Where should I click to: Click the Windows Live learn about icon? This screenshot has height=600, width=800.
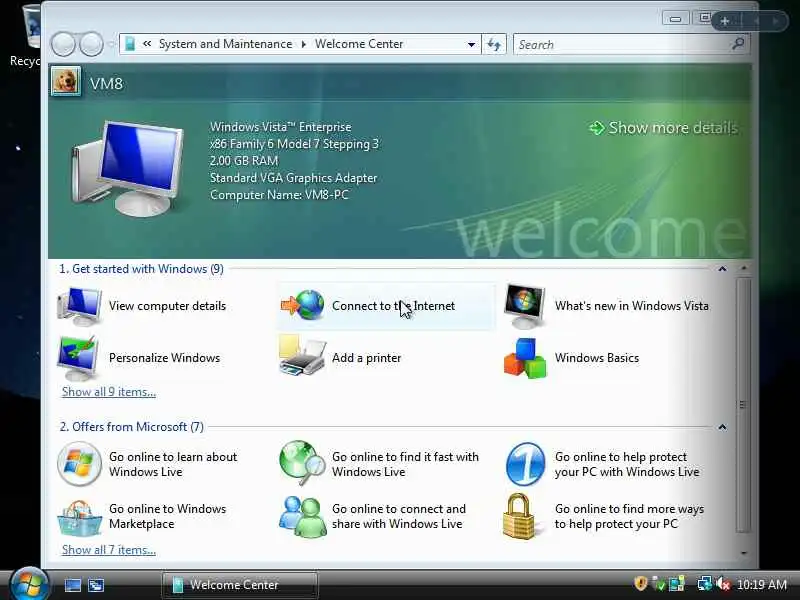click(79, 464)
